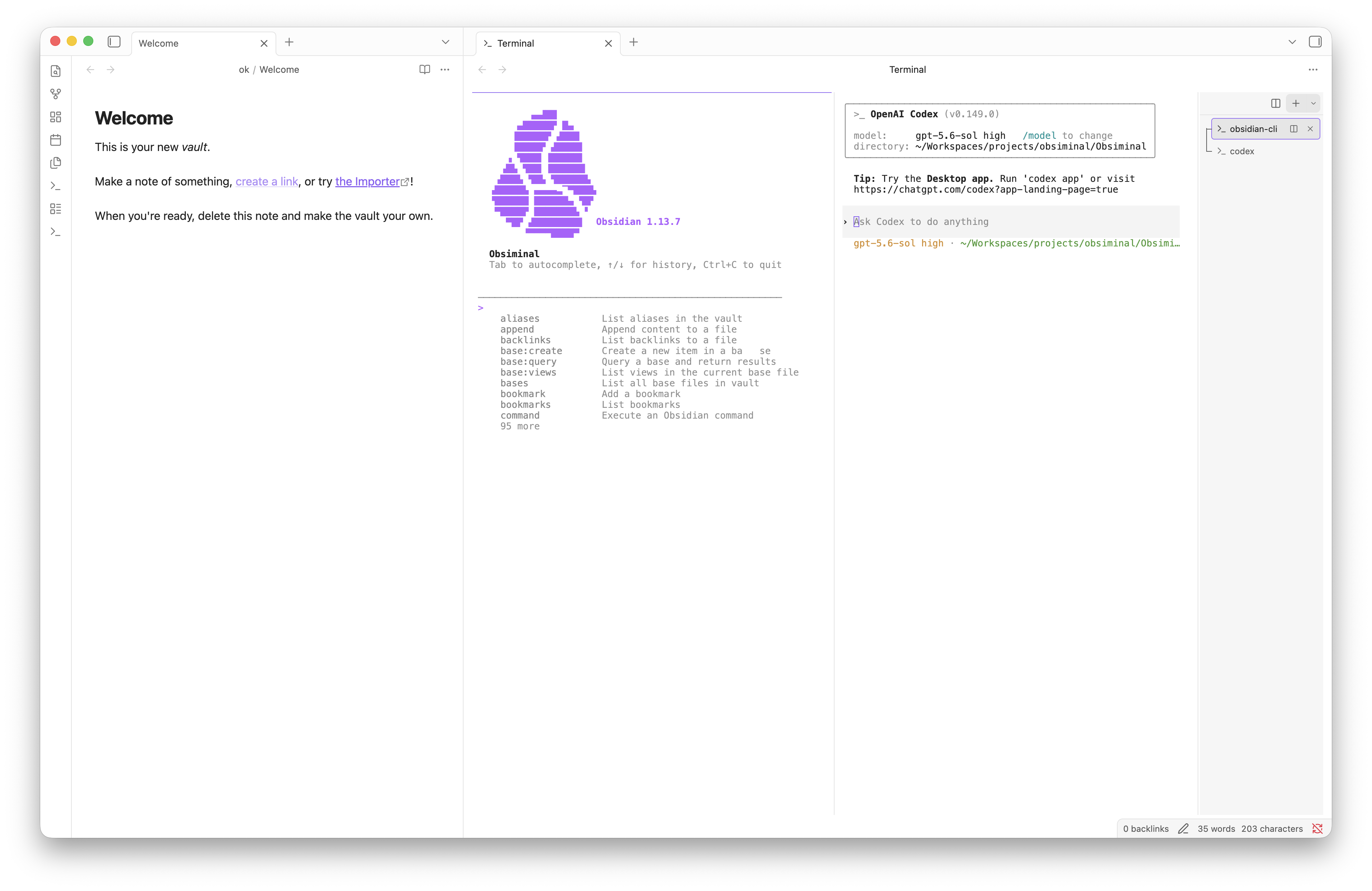Viewport: 1372px width, 891px height.
Task: Click the lower terminal prompt ribbon icon
Action: pyautogui.click(x=55, y=232)
